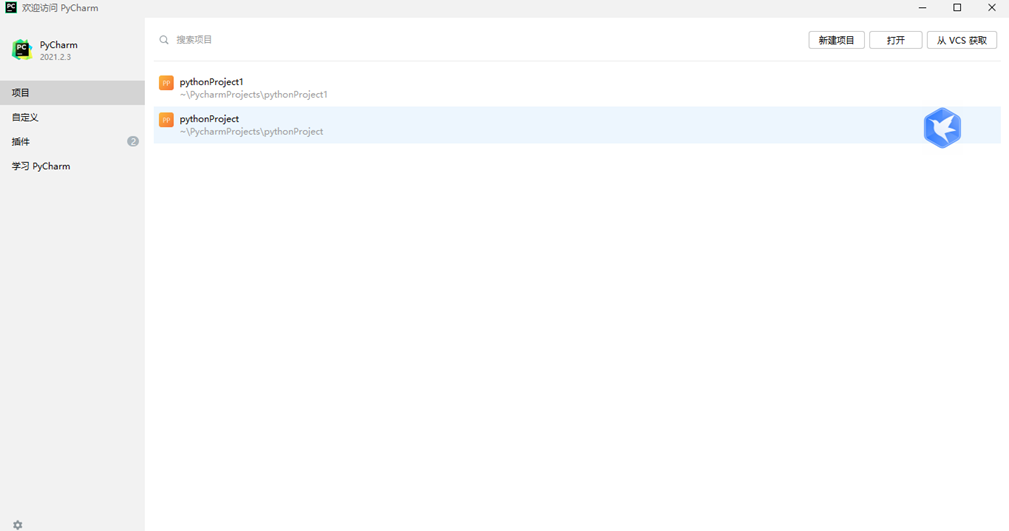Click the PyCharm 2021.2.3 version text

pyautogui.click(x=55, y=57)
